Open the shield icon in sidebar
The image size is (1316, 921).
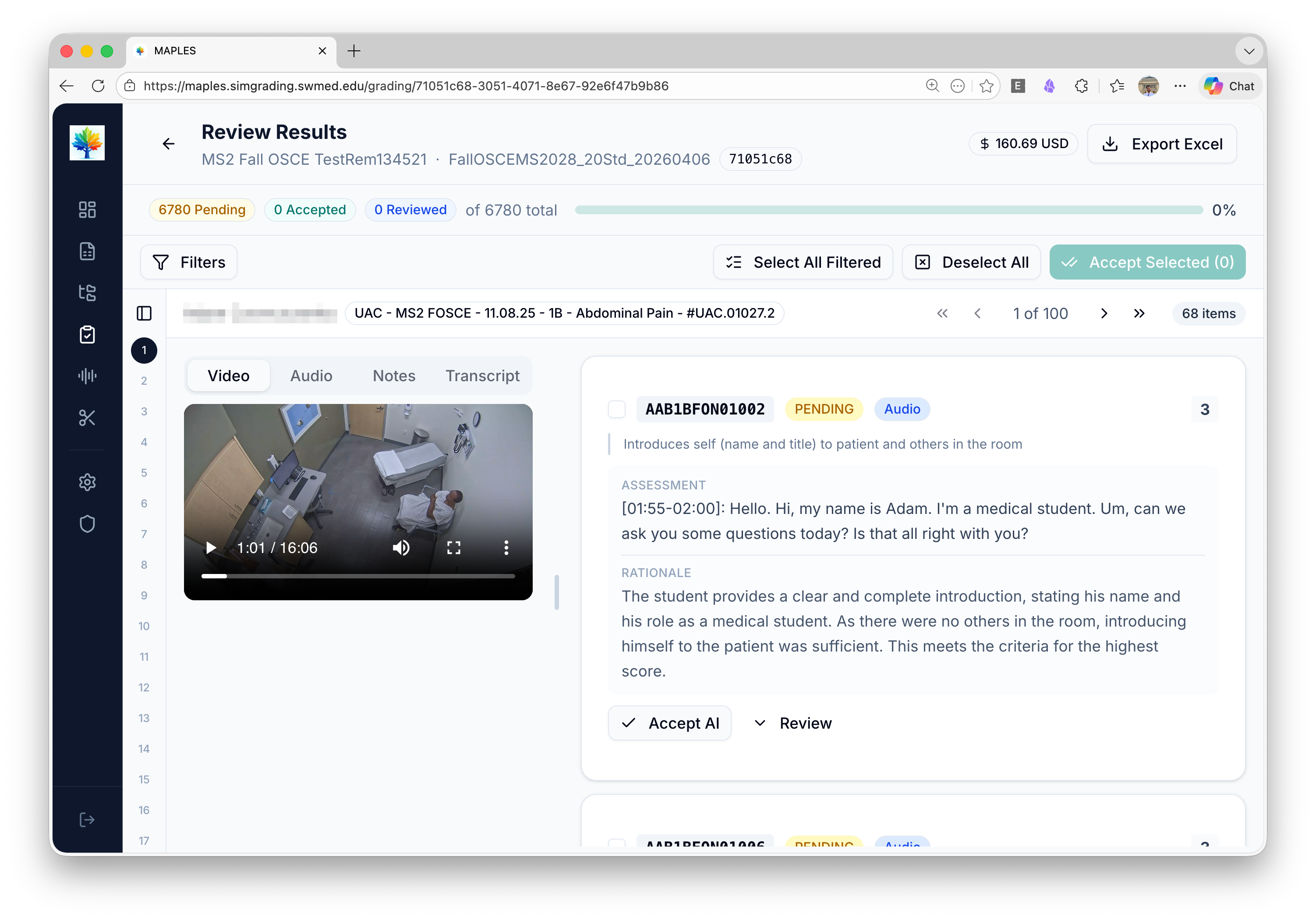[87, 524]
